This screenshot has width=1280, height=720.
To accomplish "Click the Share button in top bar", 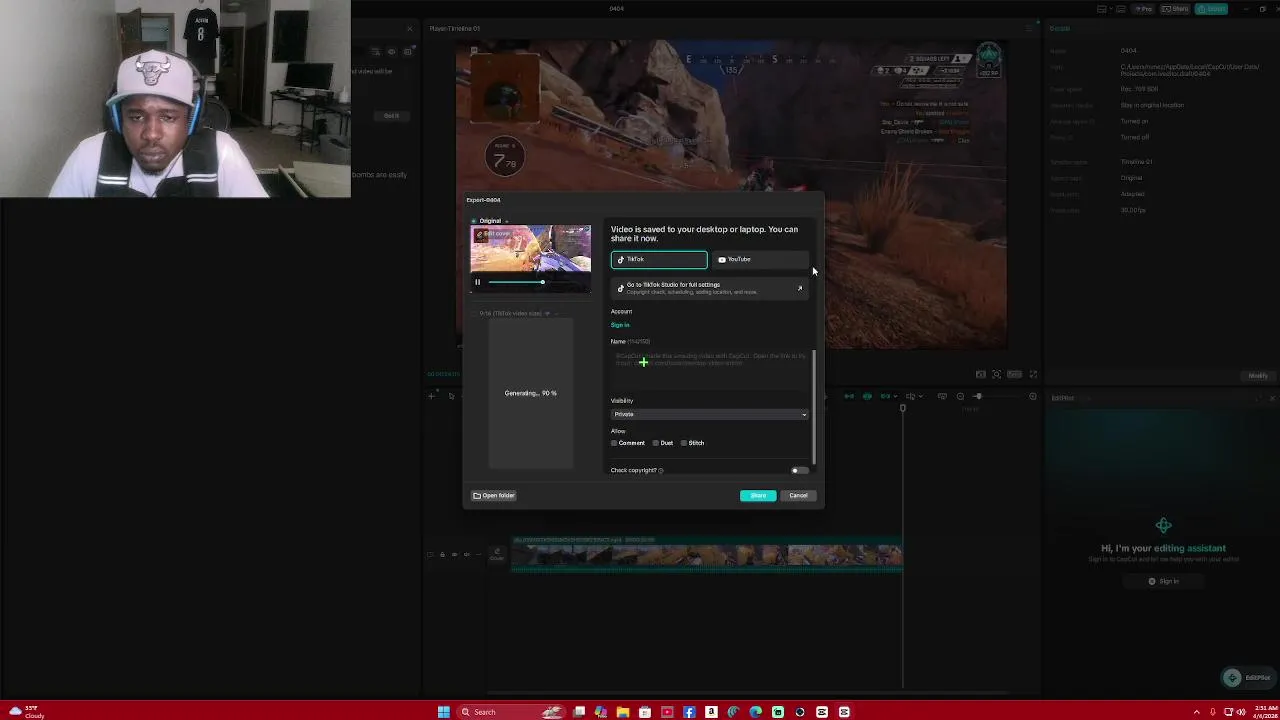I will pyautogui.click(x=1177, y=9).
